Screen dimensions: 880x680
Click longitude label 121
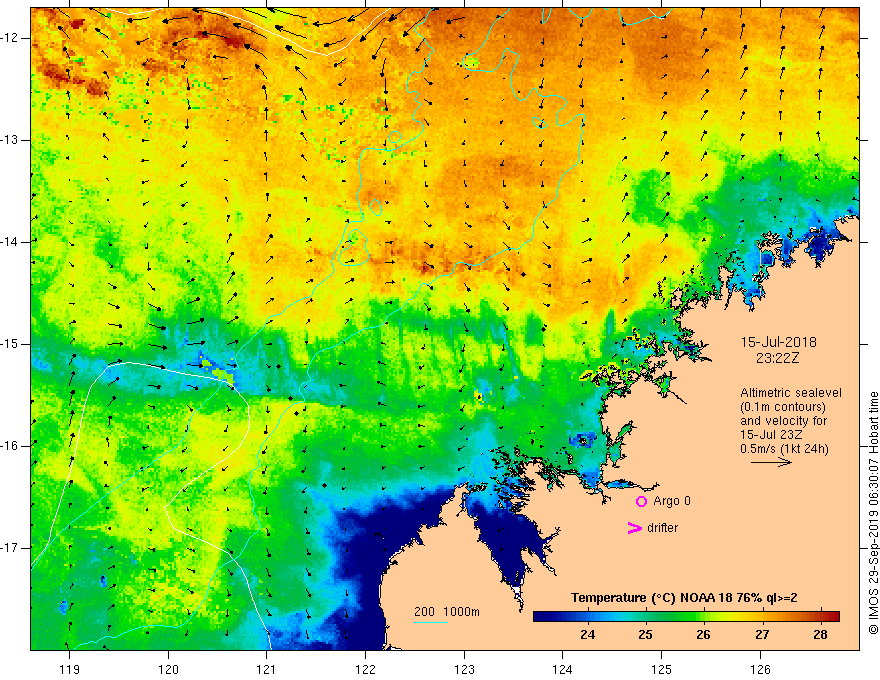pos(267,669)
